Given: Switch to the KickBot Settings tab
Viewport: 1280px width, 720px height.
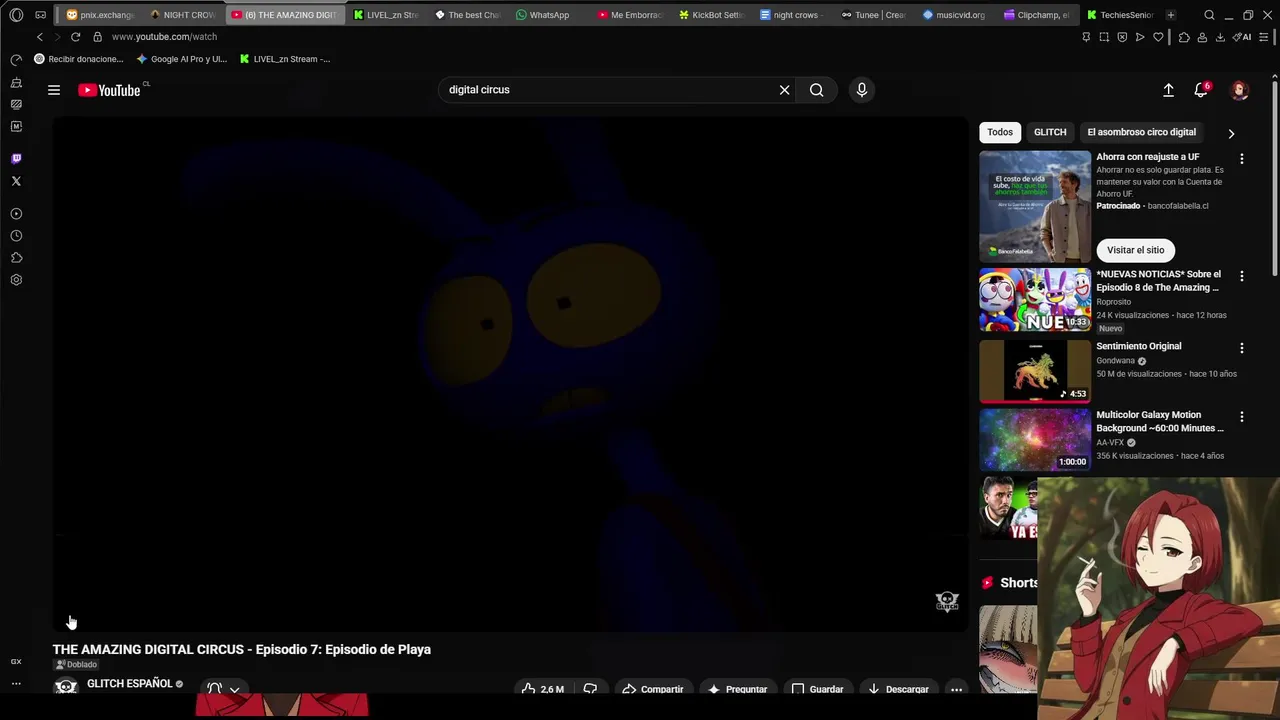Looking at the screenshot, I should 711,15.
